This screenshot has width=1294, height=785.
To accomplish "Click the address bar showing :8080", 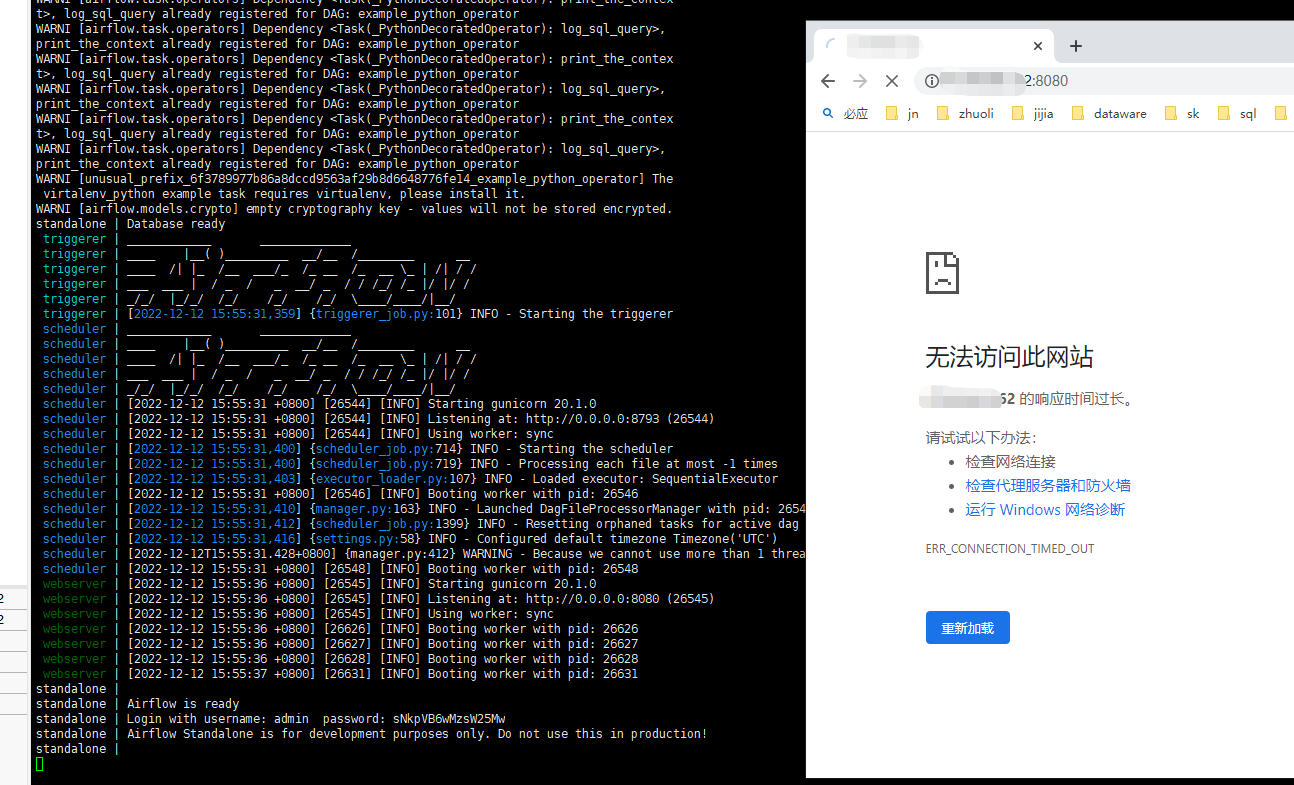I will click(1105, 81).
